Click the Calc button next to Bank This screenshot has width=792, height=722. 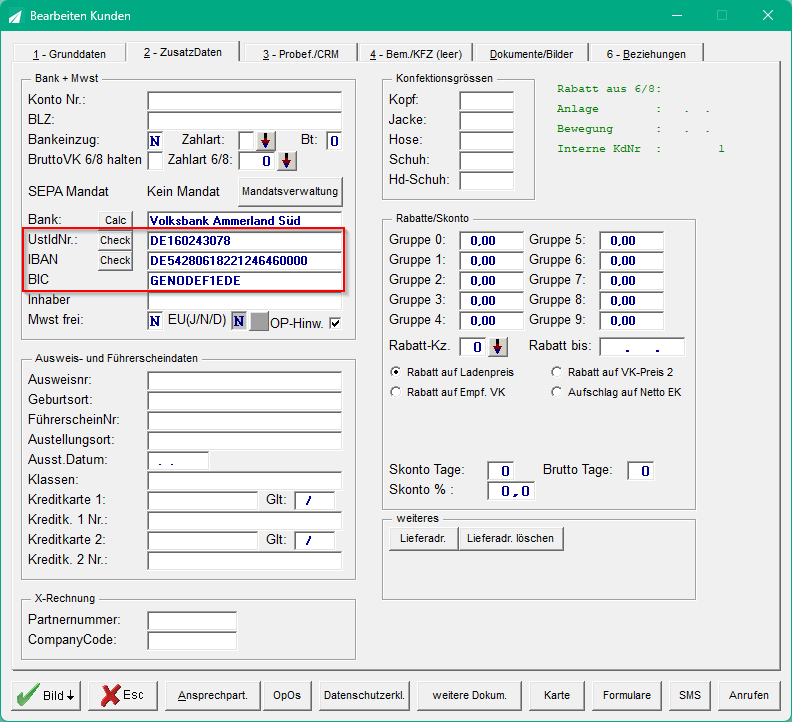(x=115, y=220)
